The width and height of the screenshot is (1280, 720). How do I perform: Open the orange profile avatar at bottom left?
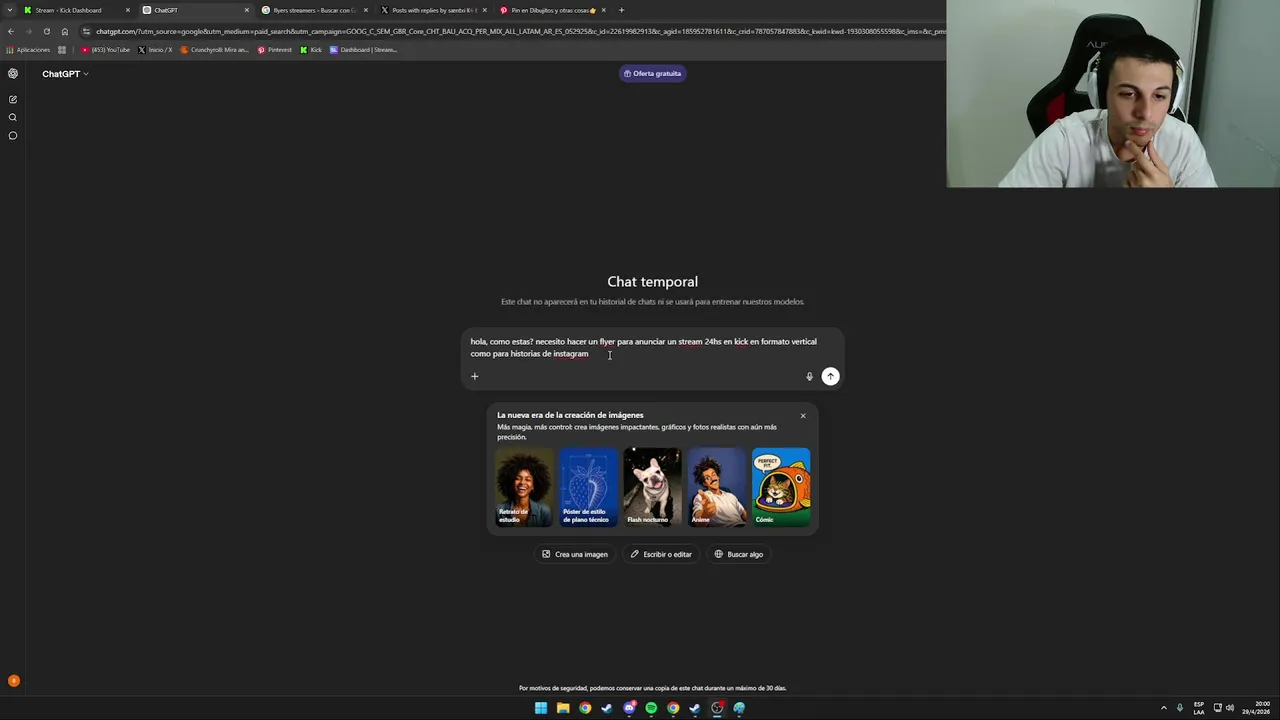coord(13,681)
